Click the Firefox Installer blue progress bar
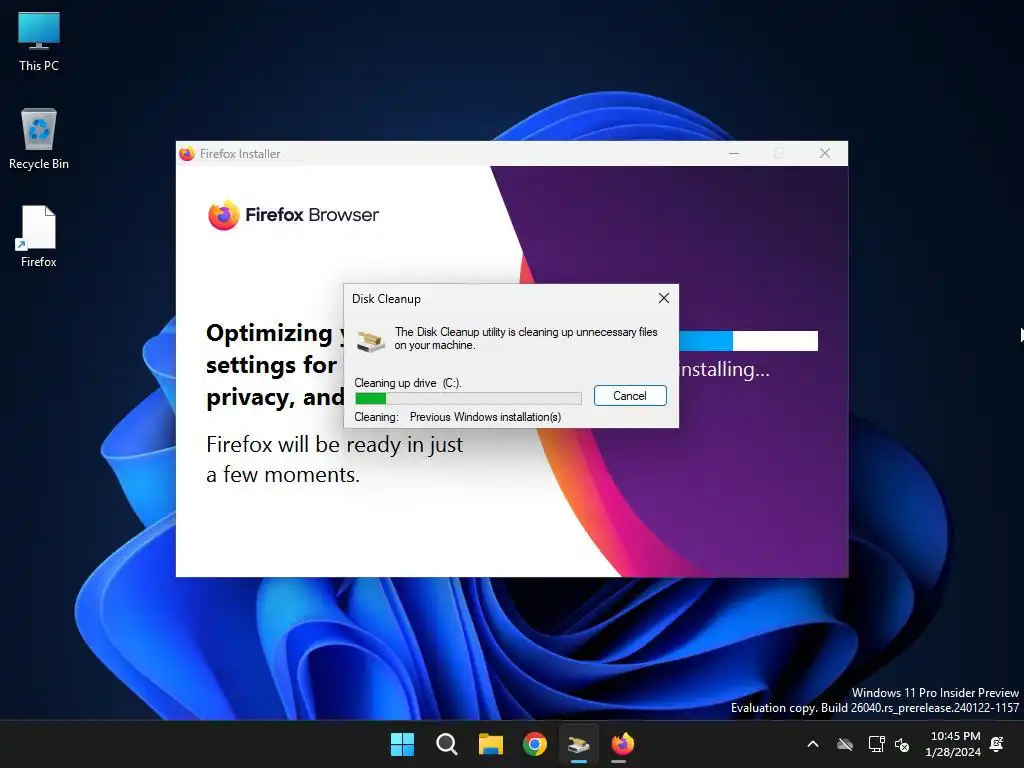This screenshot has width=1024, height=768. [748, 341]
